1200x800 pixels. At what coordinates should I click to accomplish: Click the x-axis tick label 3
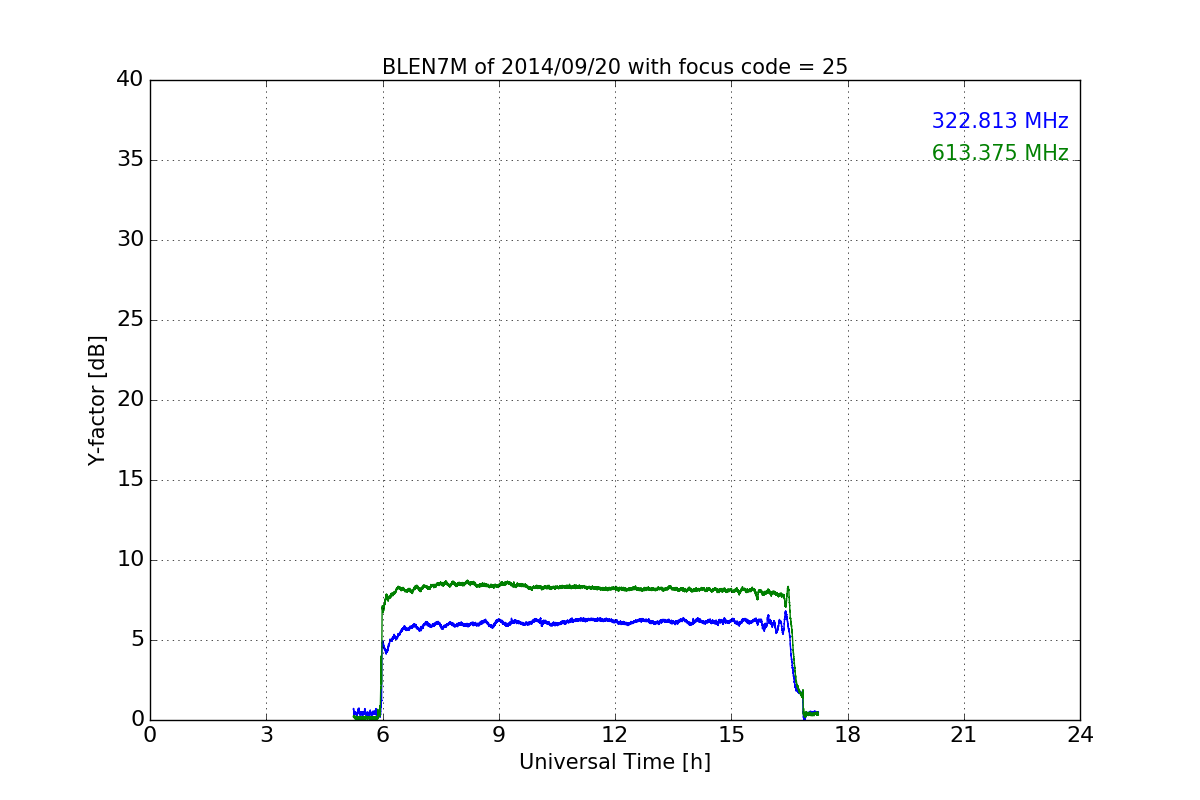[266, 735]
